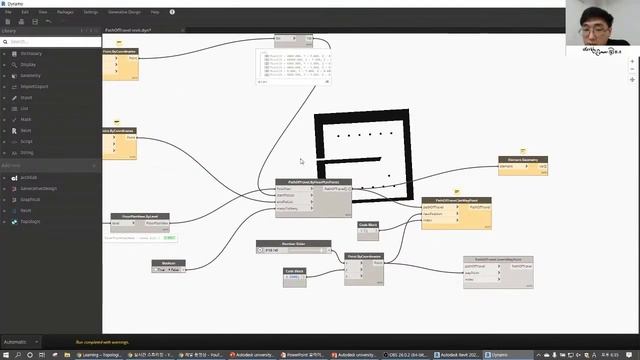Image resolution: width=640 pixels, height=360 pixels.
Task: Expand the List library category
Action: coord(4,109)
